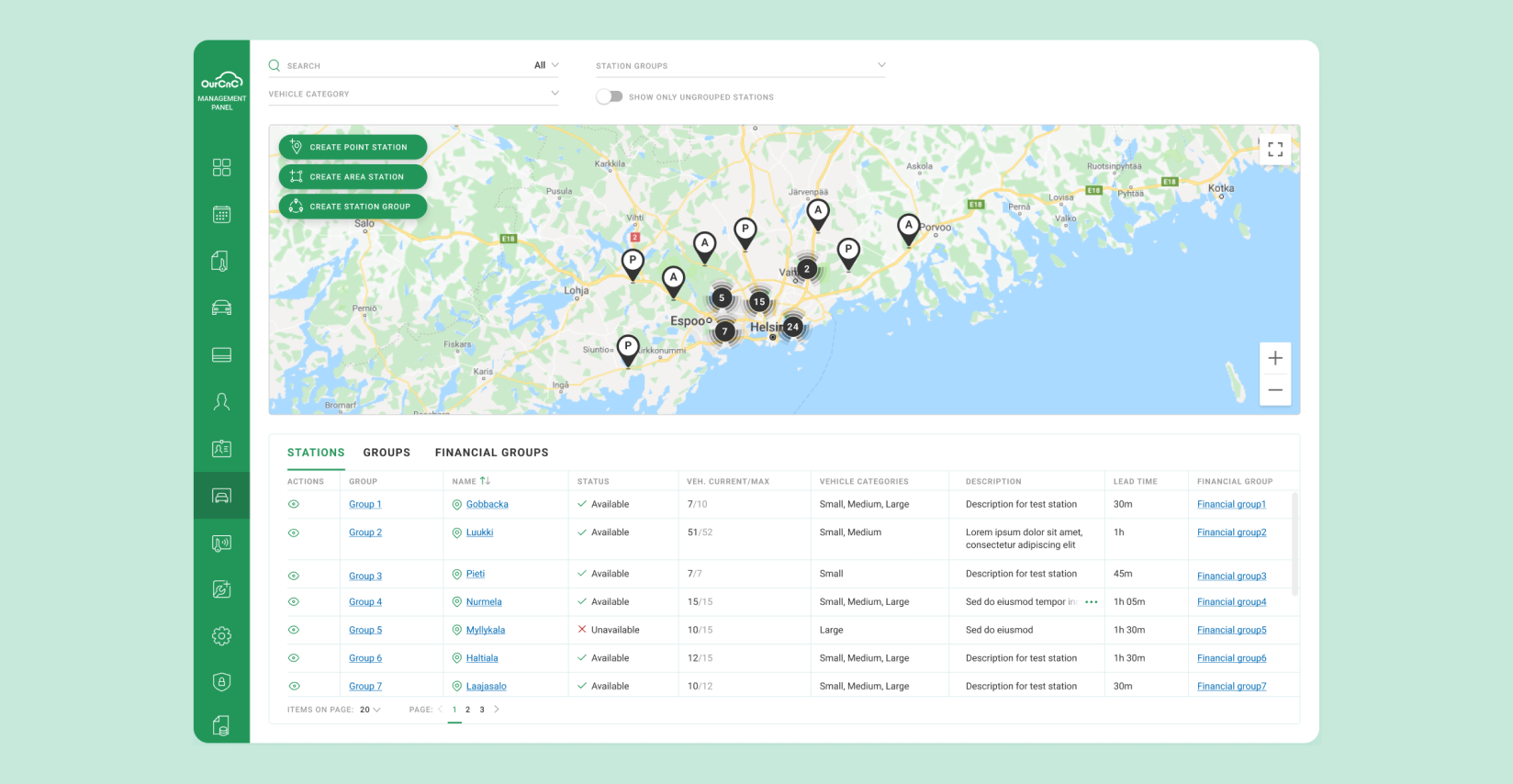Open the calendar icon in sidebar
Screen dimensions: 1513x784
pyautogui.click(x=221, y=214)
